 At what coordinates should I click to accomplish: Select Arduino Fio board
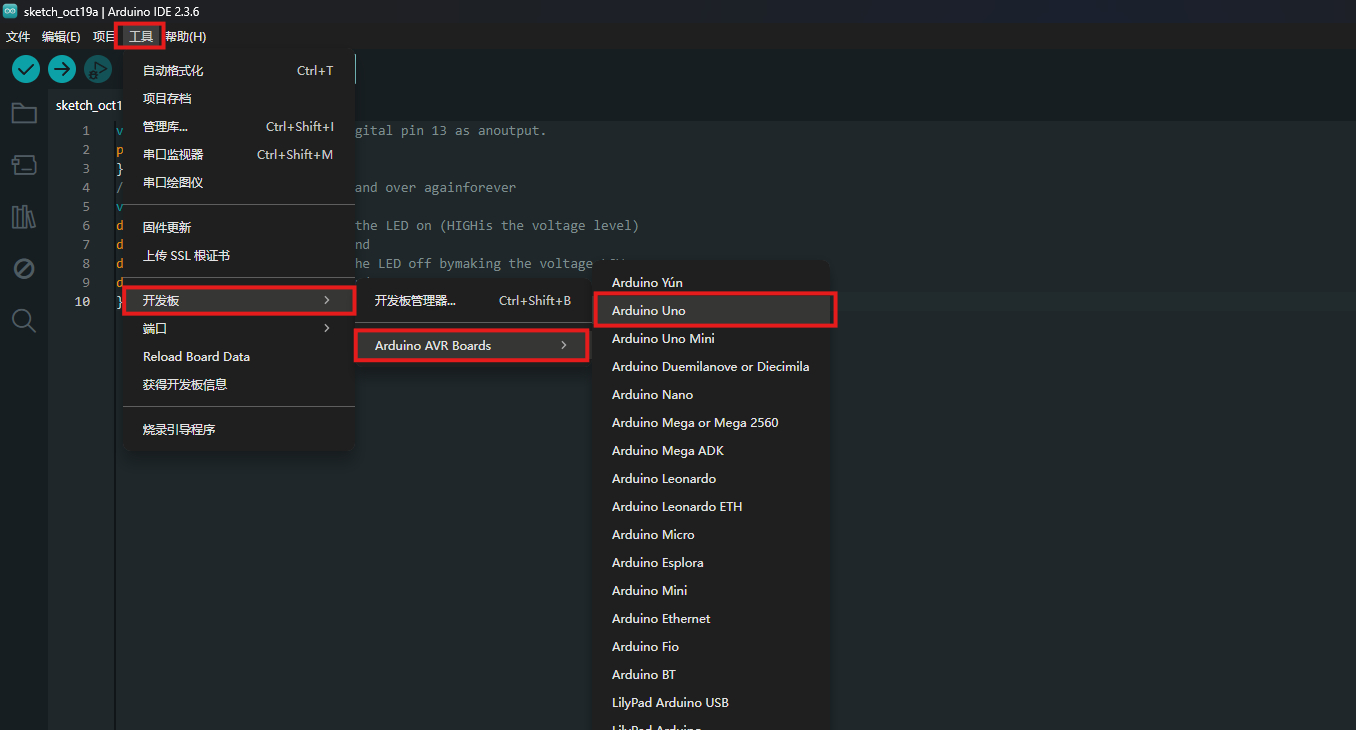point(711,647)
